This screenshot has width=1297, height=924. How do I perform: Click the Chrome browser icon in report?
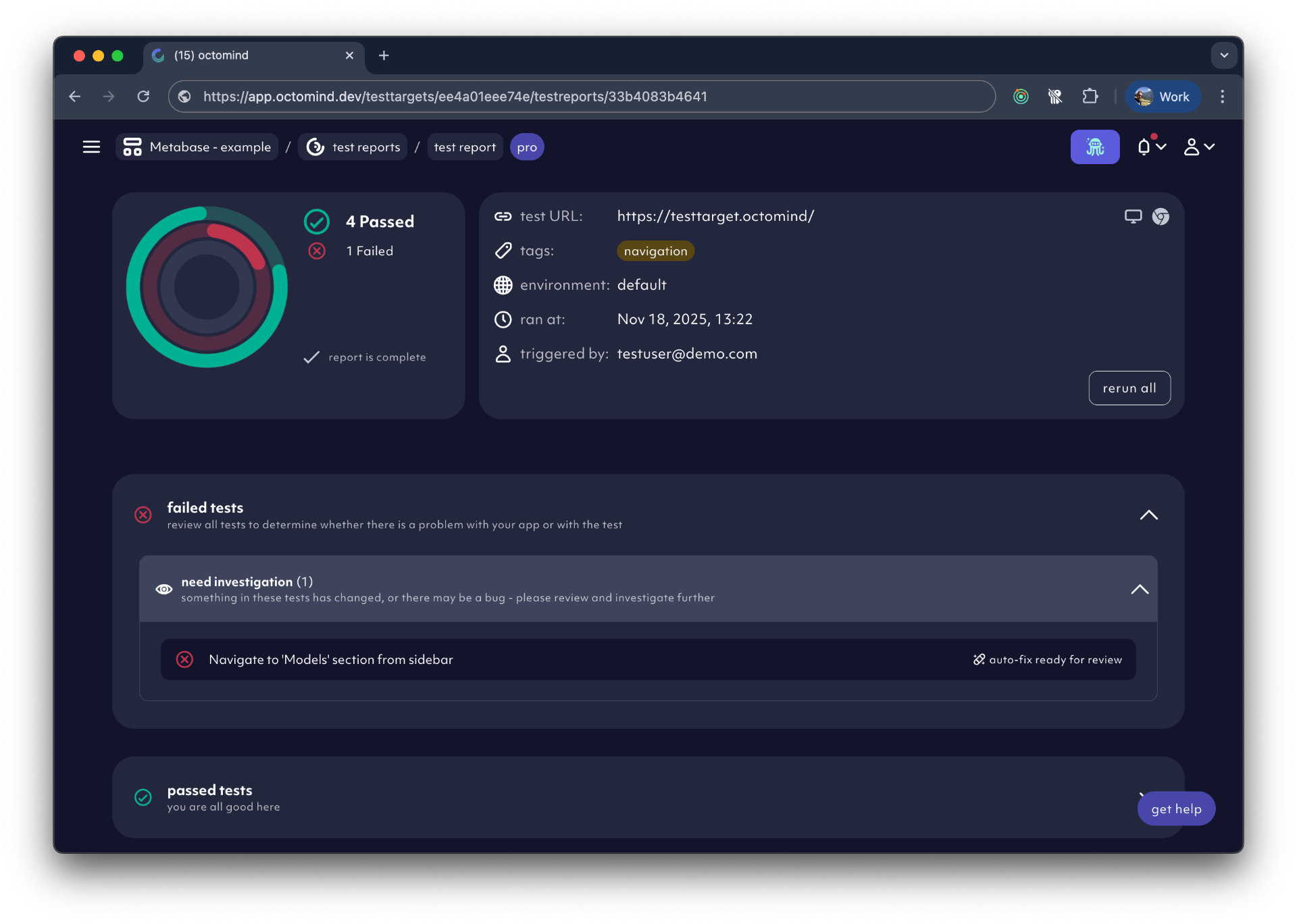[1161, 216]
